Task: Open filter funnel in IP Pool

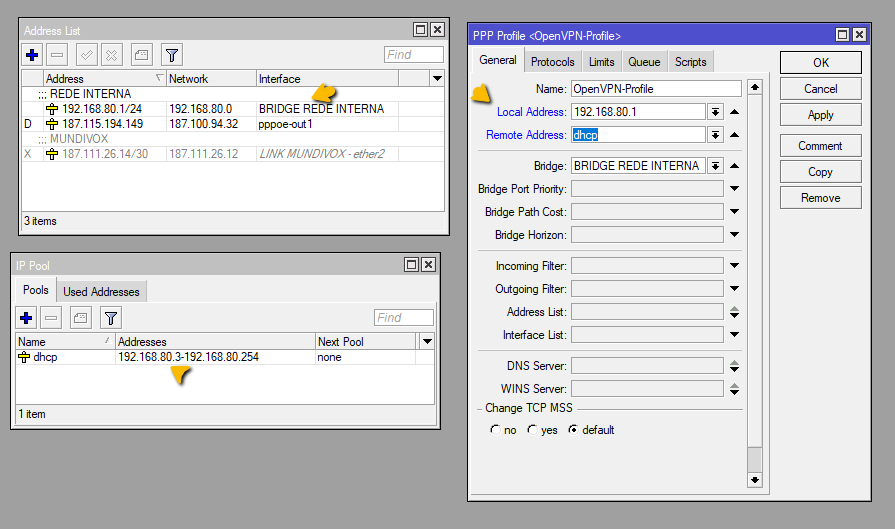Action: pyautogui.click(x=111, y=318)
